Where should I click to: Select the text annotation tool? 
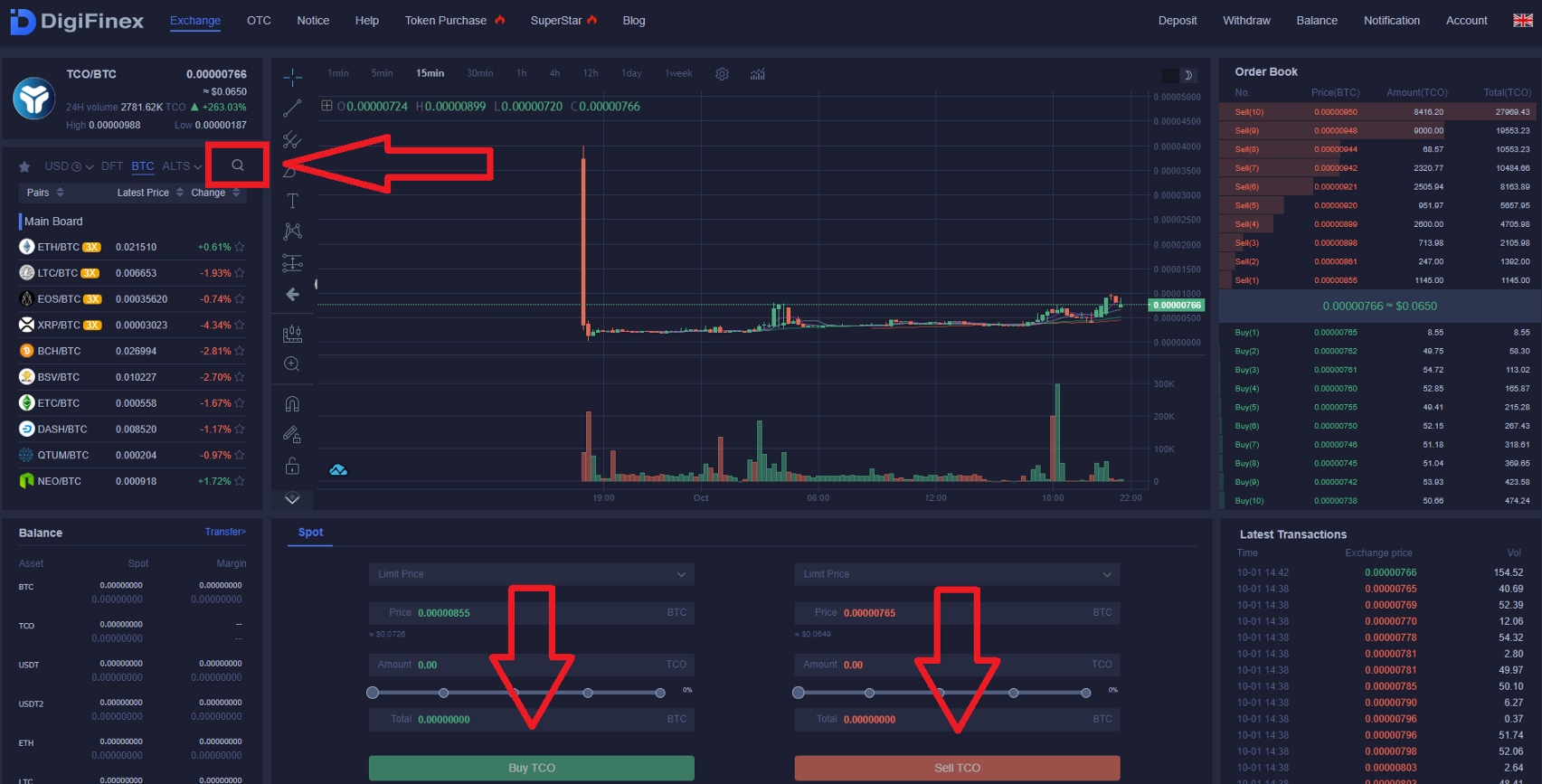coord(292,201)
